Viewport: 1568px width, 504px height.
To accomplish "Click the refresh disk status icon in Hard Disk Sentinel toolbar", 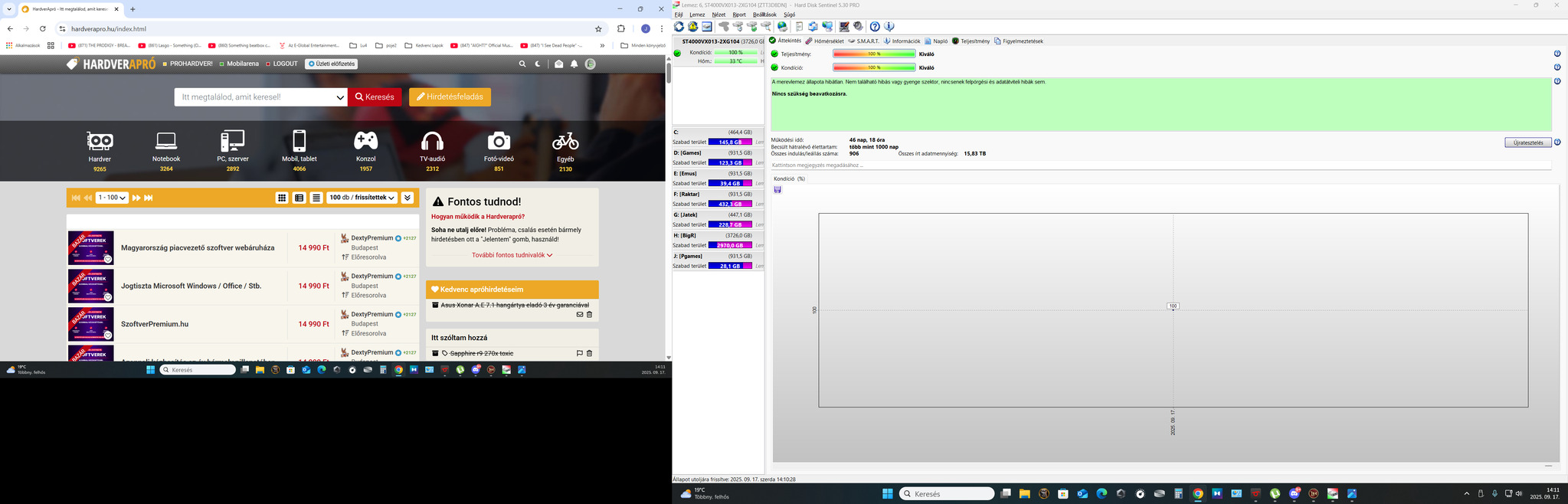I will pyautogui.click(x=679, y=27).
